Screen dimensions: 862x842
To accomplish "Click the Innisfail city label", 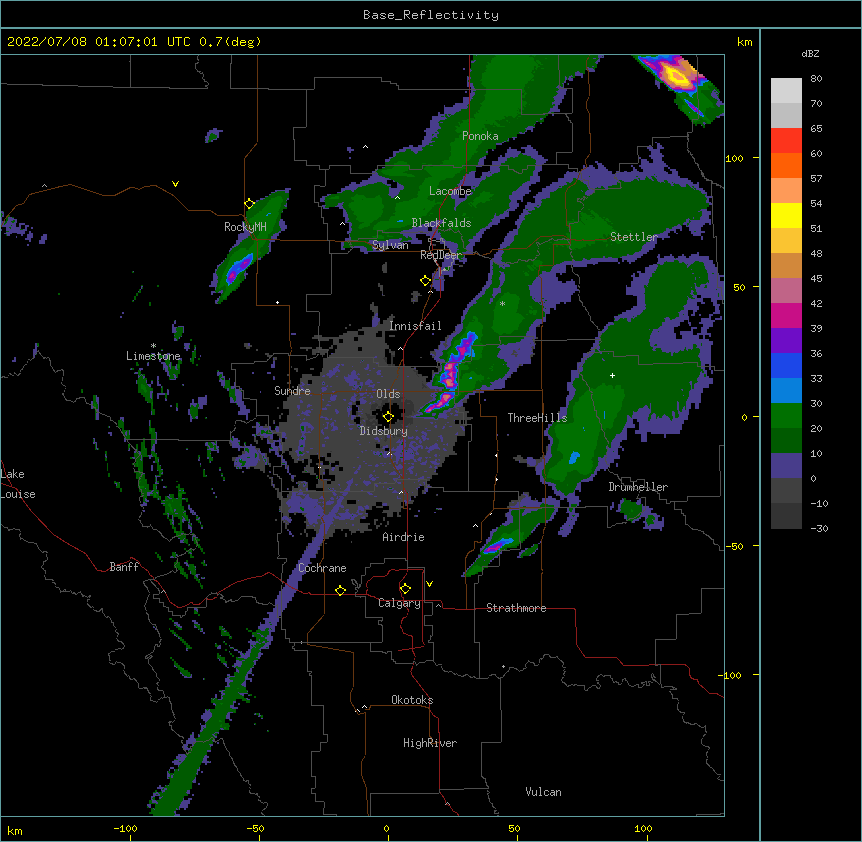I will (x=415, y=326).
